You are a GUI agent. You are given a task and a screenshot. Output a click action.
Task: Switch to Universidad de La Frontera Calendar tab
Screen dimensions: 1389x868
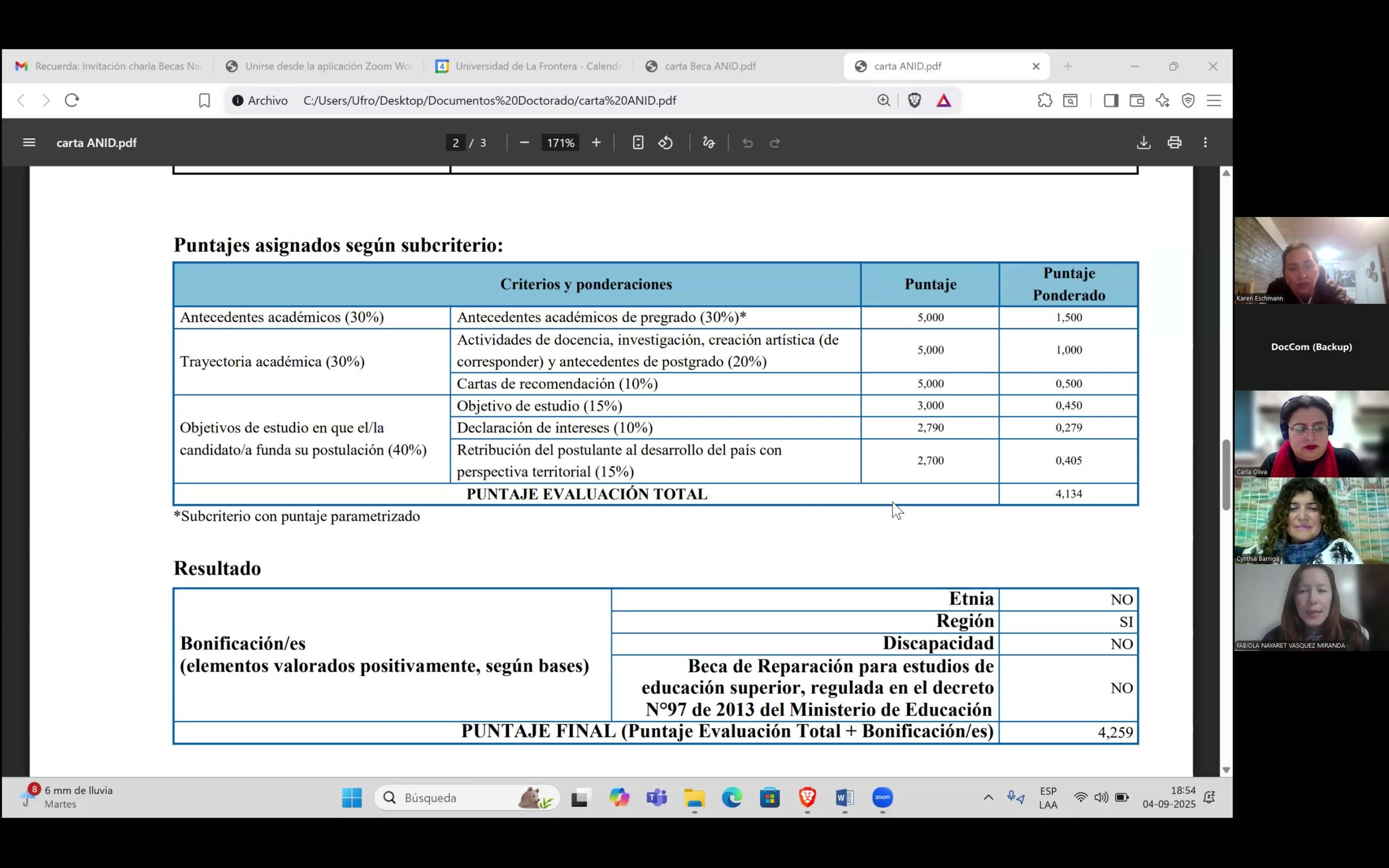click(x=528, y=66)
